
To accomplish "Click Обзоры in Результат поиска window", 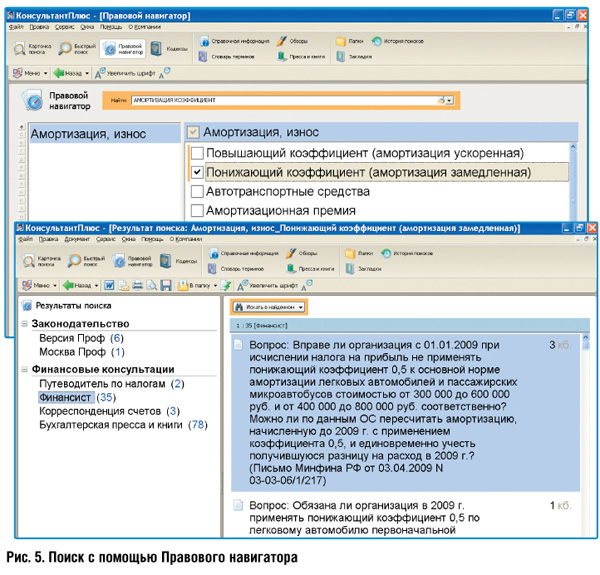I will coord(302,253).
